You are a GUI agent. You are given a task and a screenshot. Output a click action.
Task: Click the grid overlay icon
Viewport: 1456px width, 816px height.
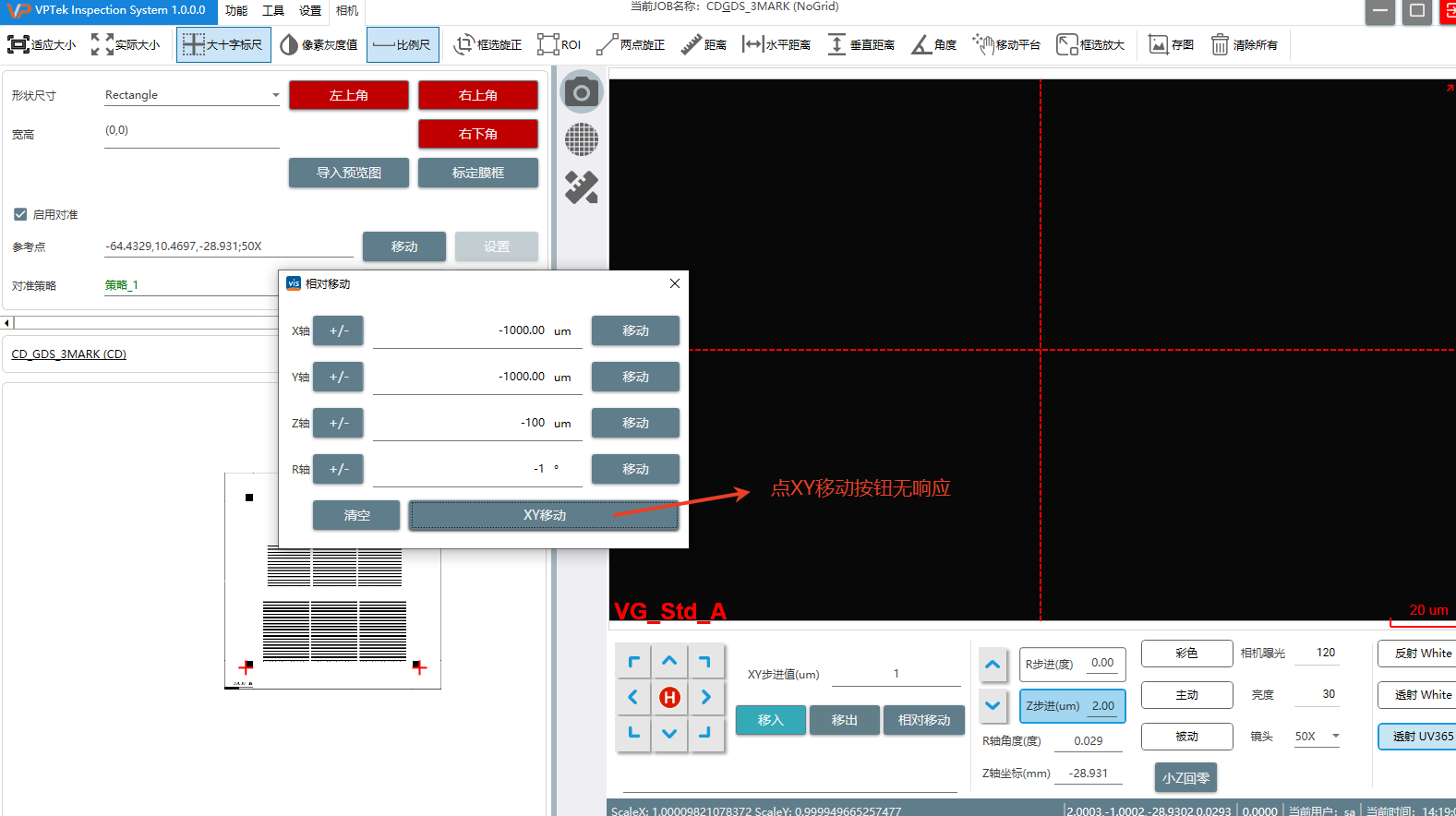581,139
